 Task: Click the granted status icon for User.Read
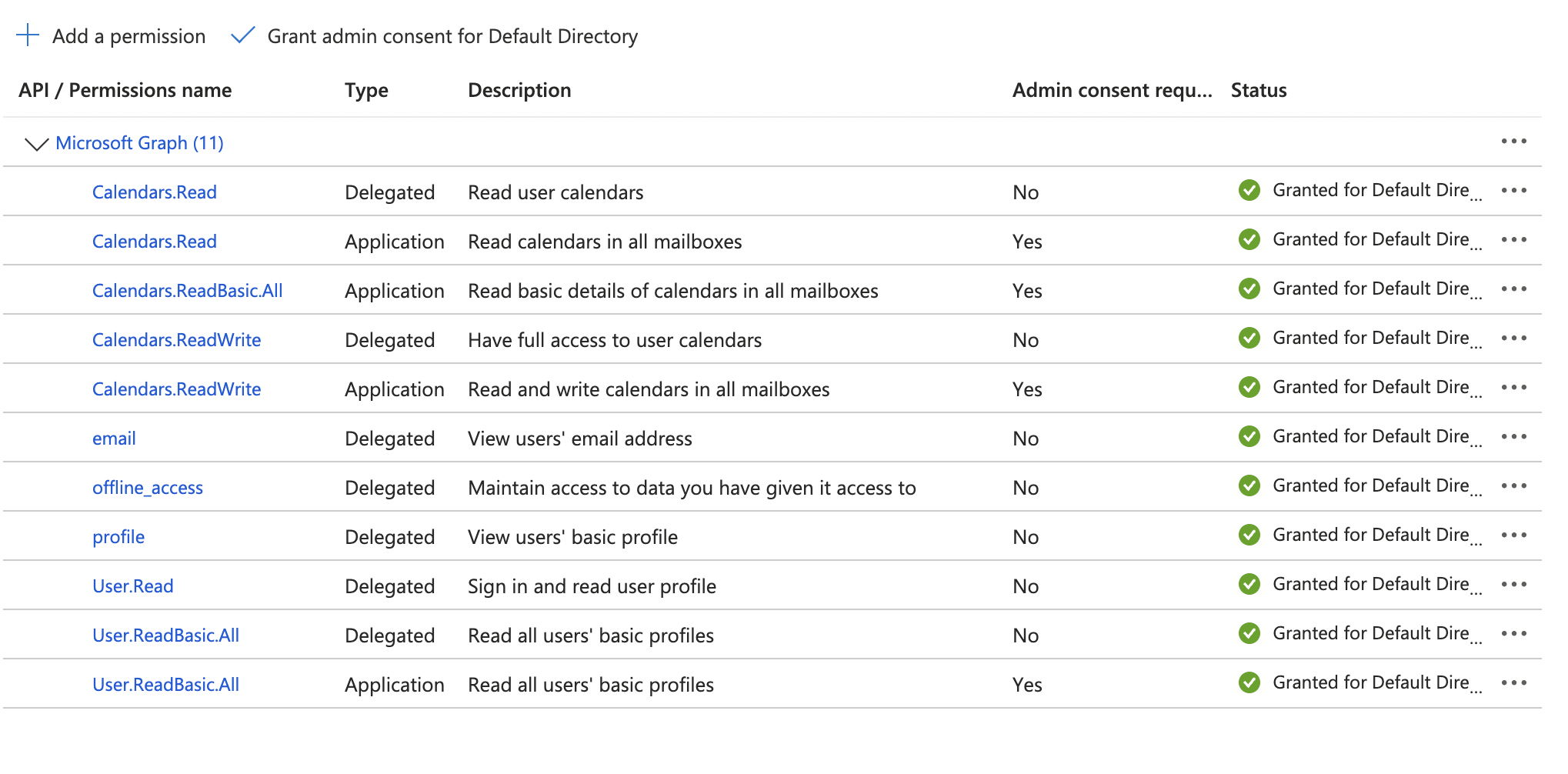(x=1249, y=584)
